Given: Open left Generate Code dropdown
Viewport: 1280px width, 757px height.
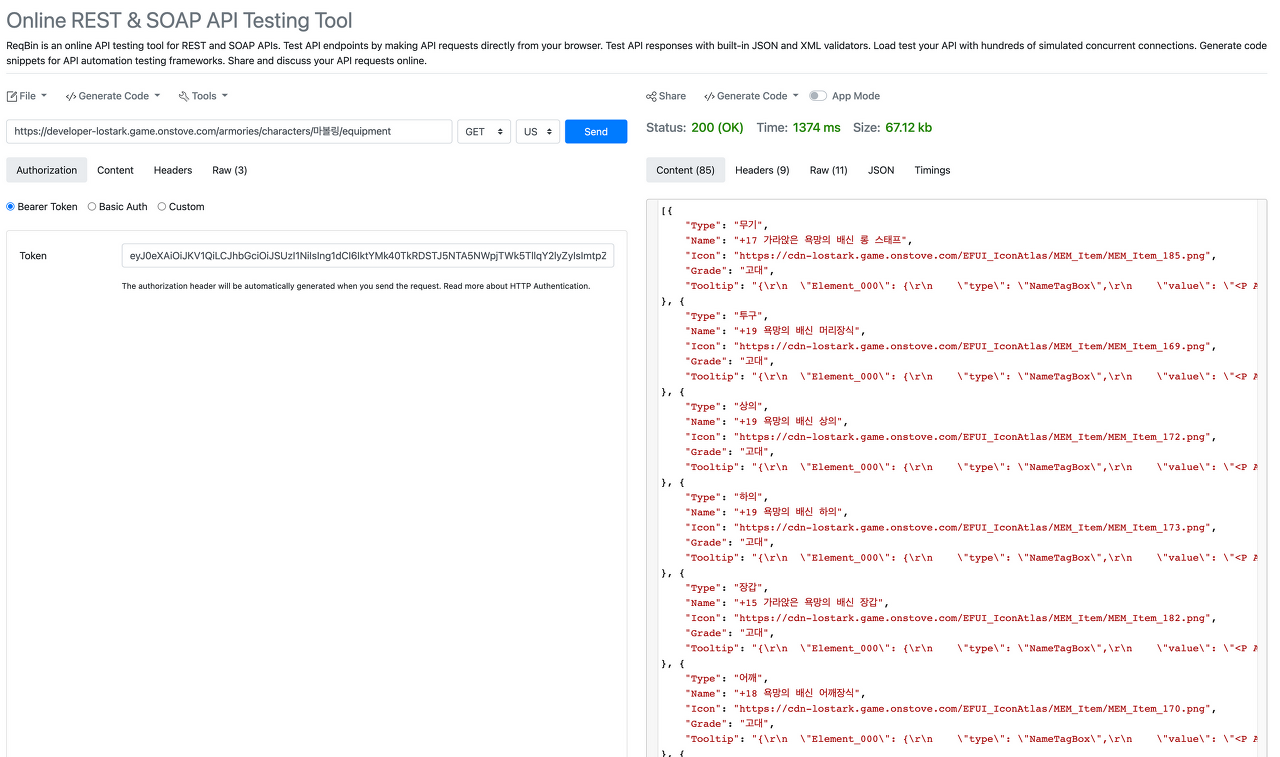Looking at the screenshot, I should coord(113,96).
